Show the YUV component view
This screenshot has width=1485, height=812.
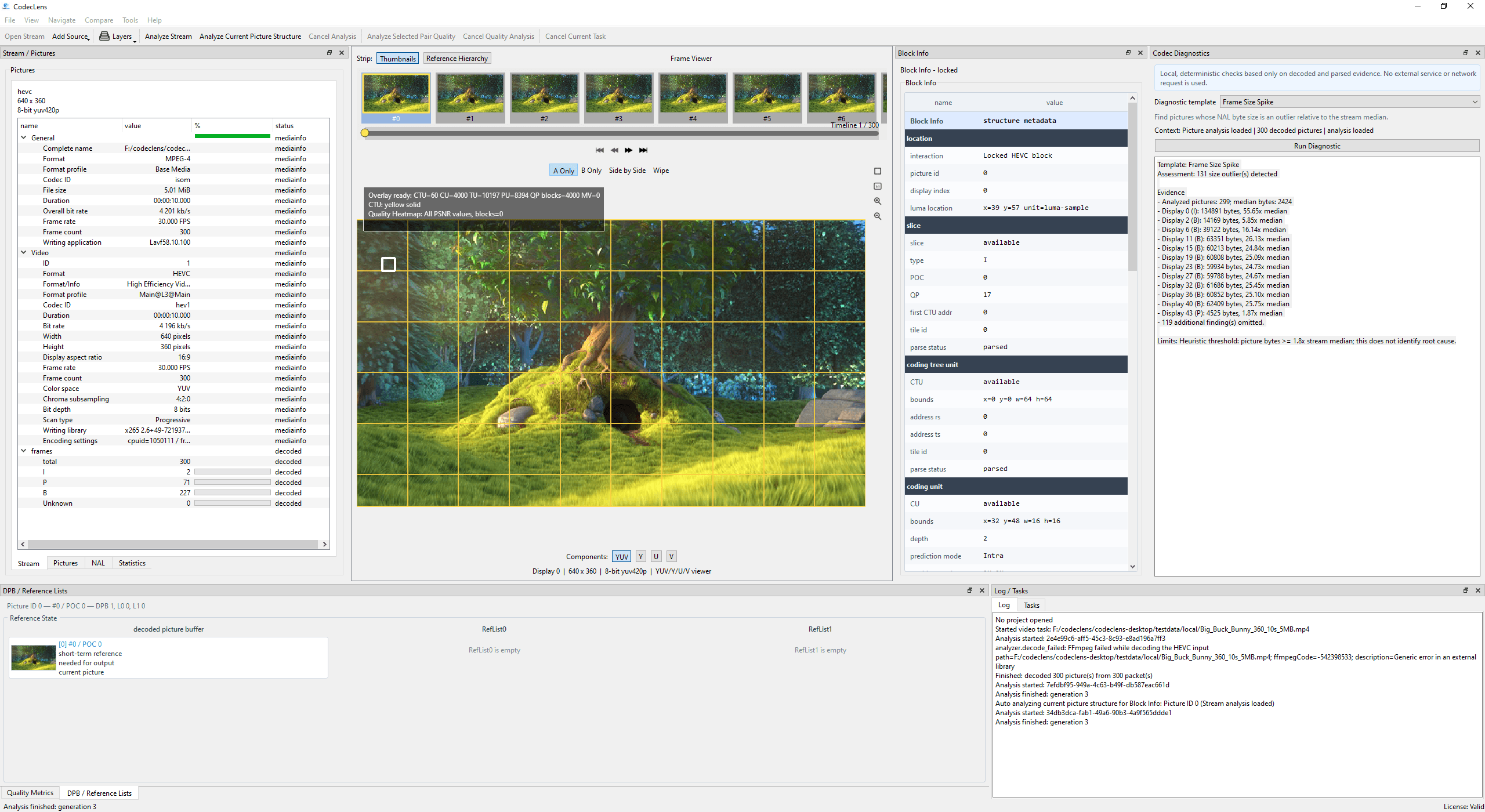pos(622,557)
